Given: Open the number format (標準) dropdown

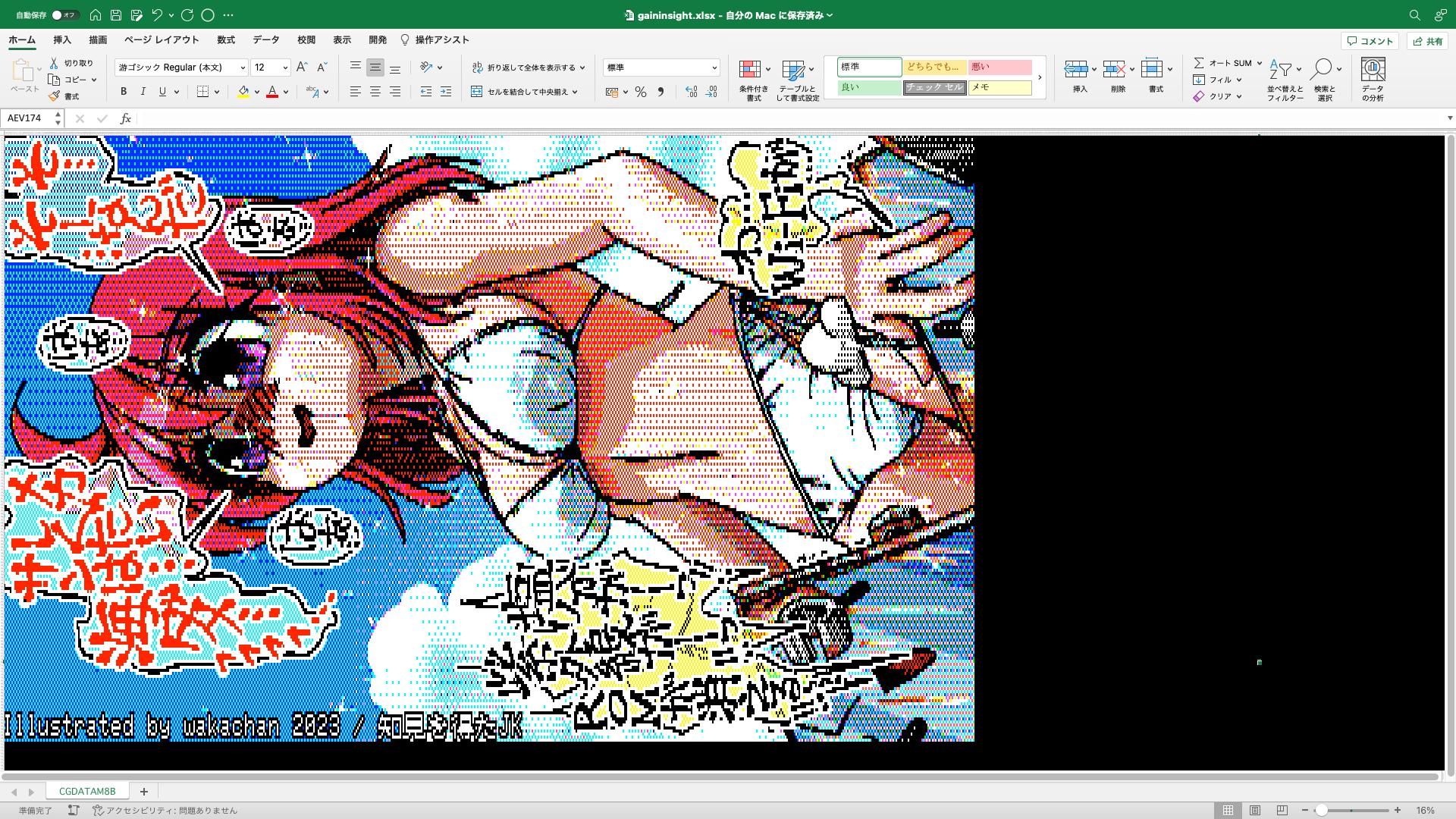Looking at the screenshot, I should (714, 67).
